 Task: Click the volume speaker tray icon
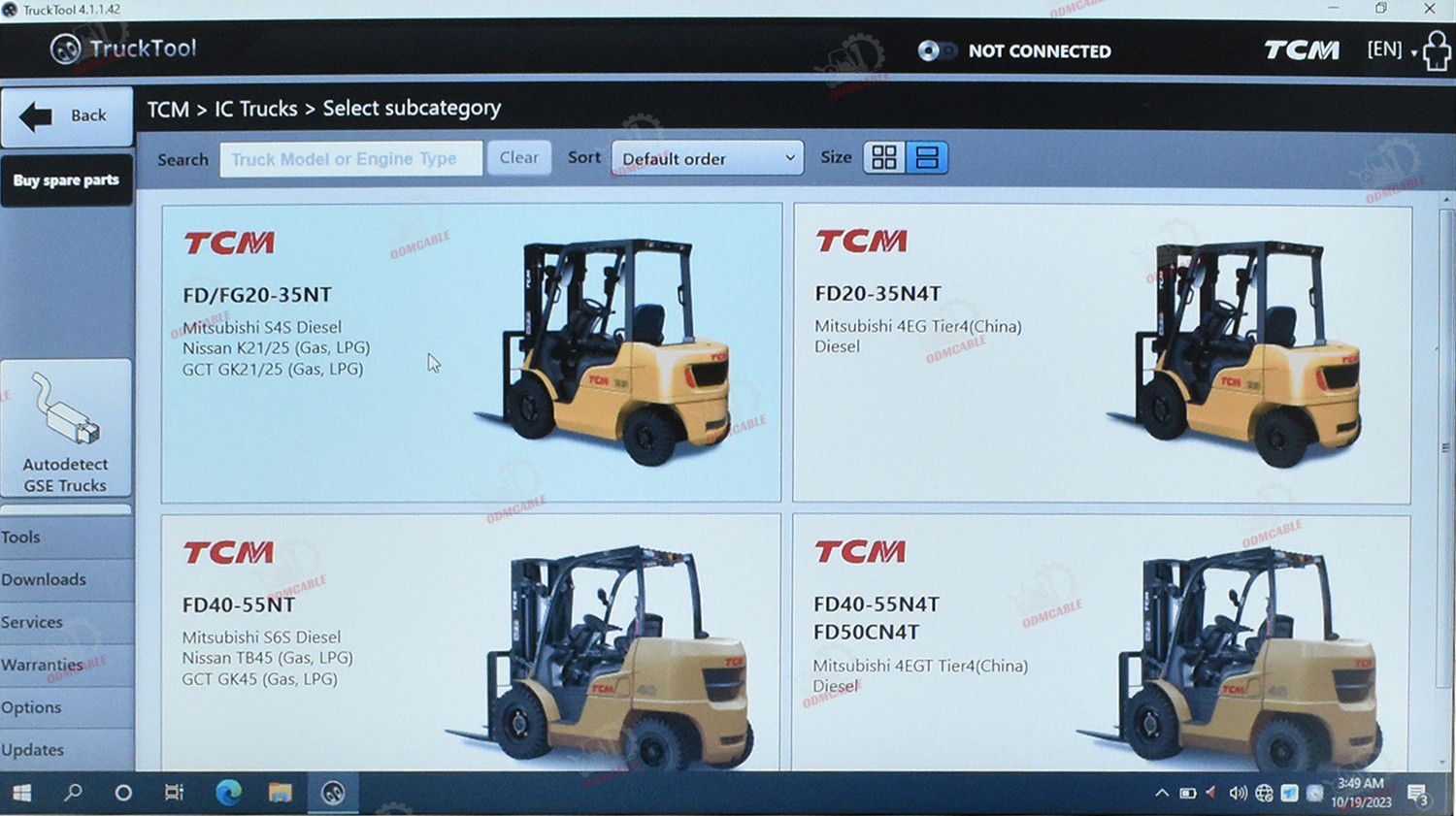(x=1238, y=793)
